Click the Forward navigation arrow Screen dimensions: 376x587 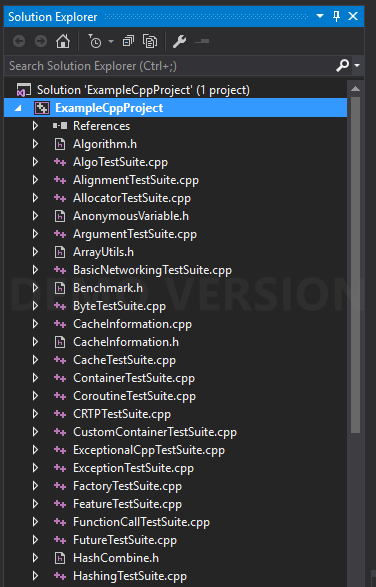(41, 41)
